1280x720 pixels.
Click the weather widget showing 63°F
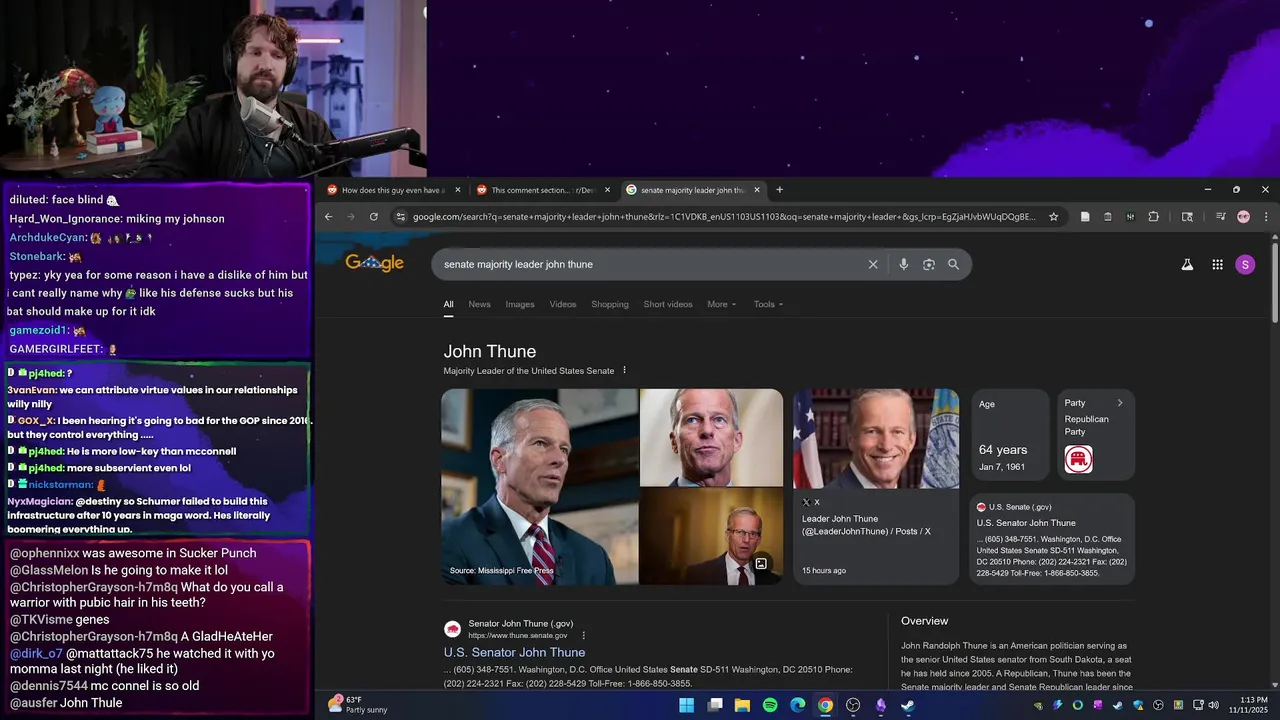point(358,705)
